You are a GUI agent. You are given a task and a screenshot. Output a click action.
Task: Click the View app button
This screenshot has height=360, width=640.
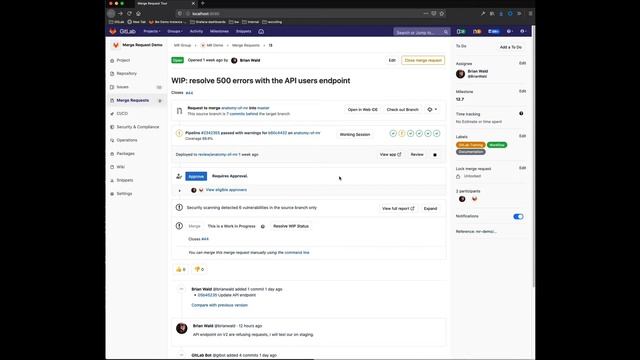390,155
